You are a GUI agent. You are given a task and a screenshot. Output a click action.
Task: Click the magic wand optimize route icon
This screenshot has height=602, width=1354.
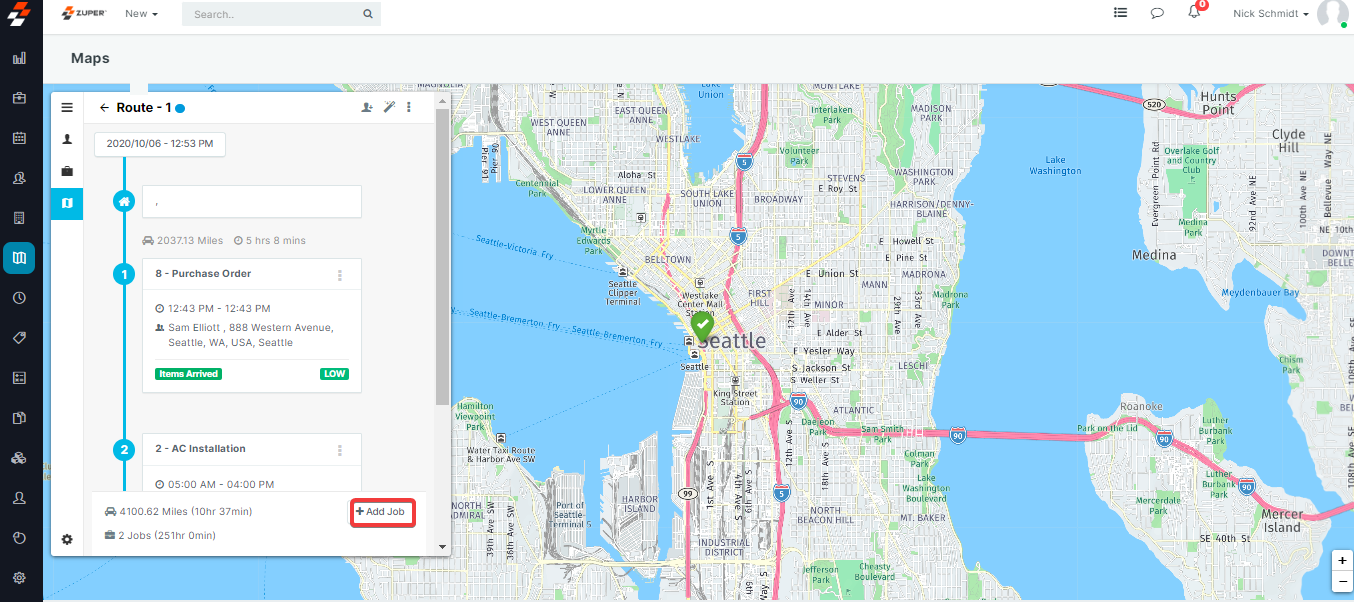[389, 107]
